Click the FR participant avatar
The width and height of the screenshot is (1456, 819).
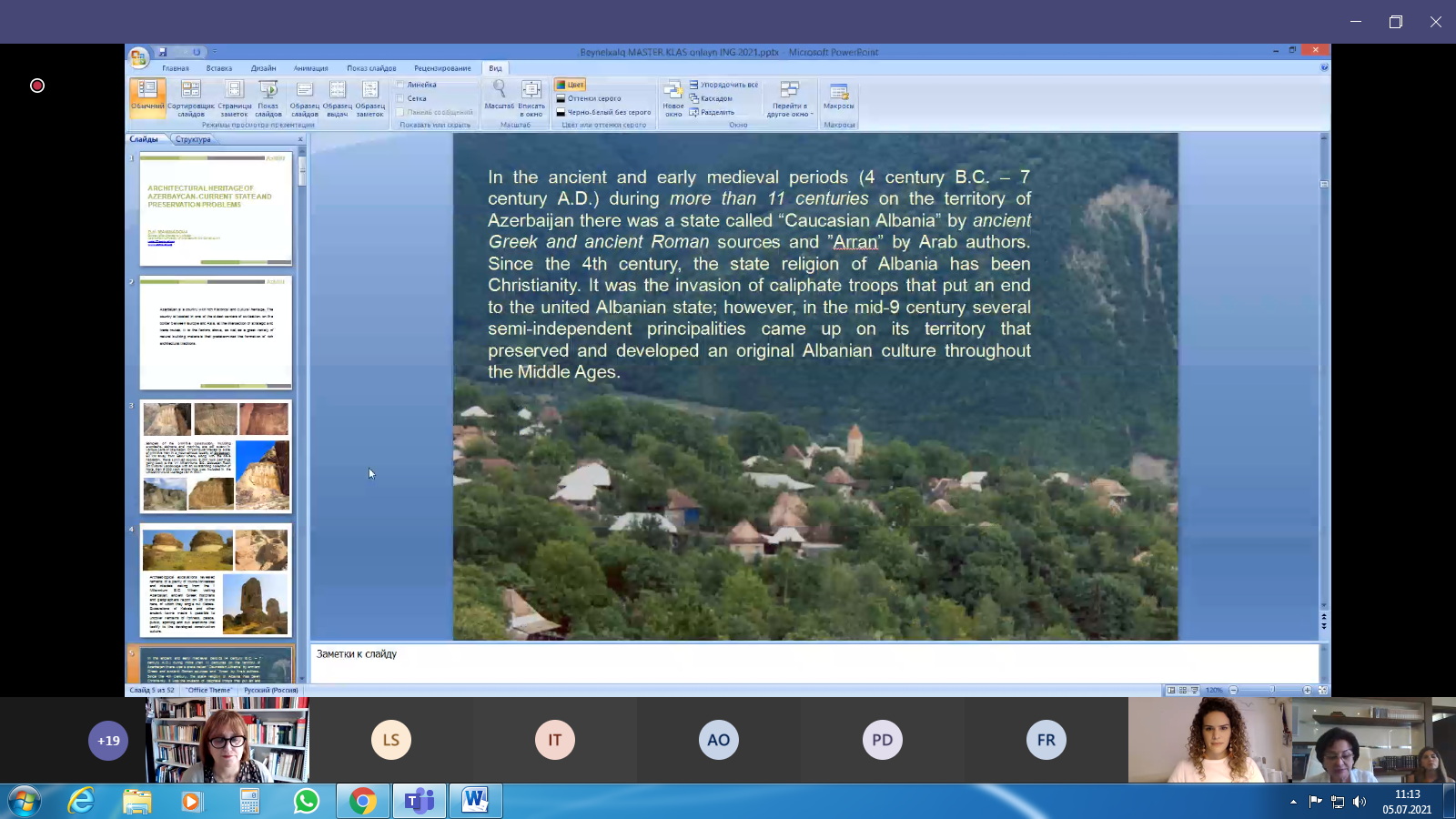1046,740
